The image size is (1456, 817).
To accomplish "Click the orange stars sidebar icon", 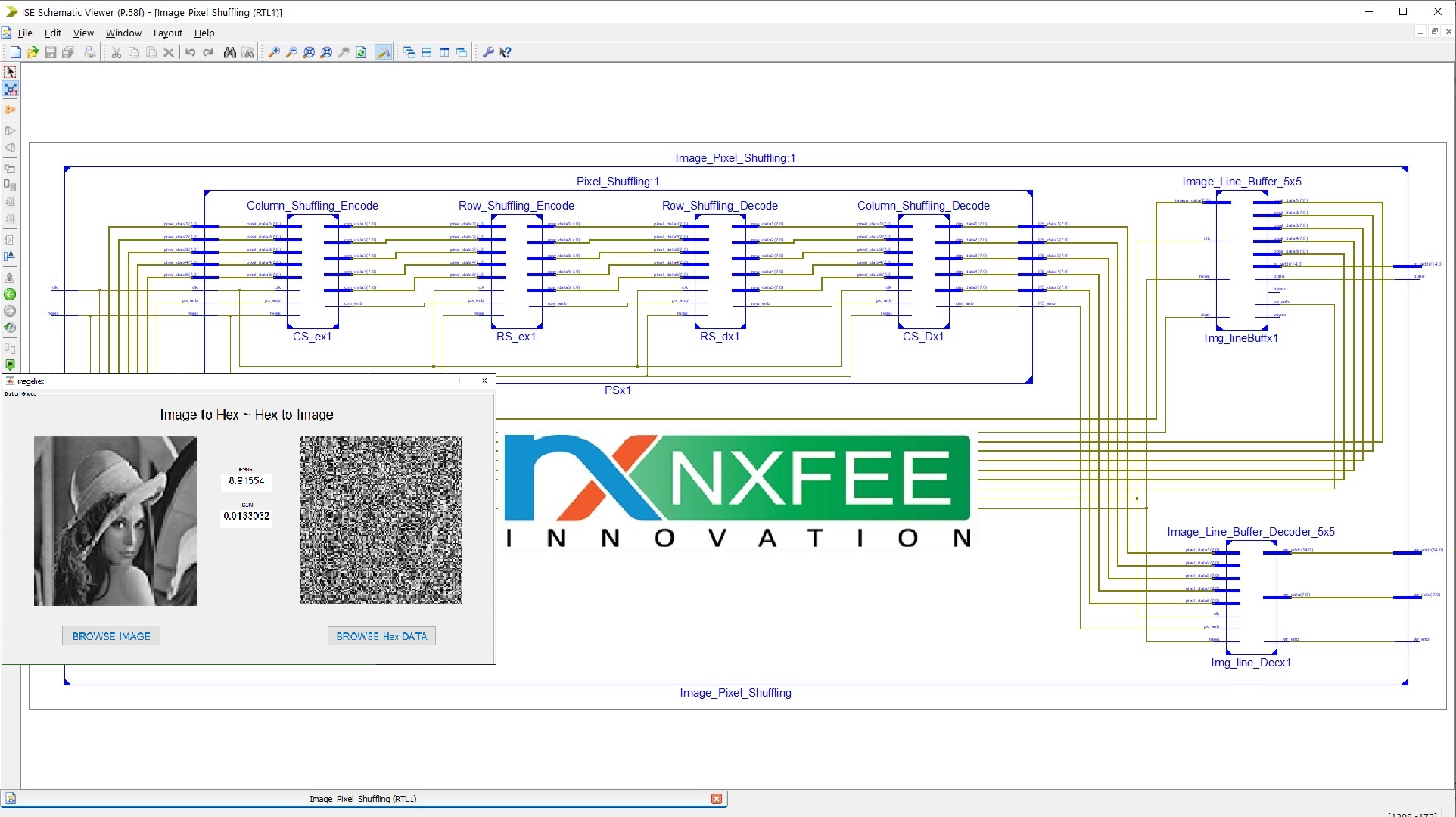I will 10,110.
